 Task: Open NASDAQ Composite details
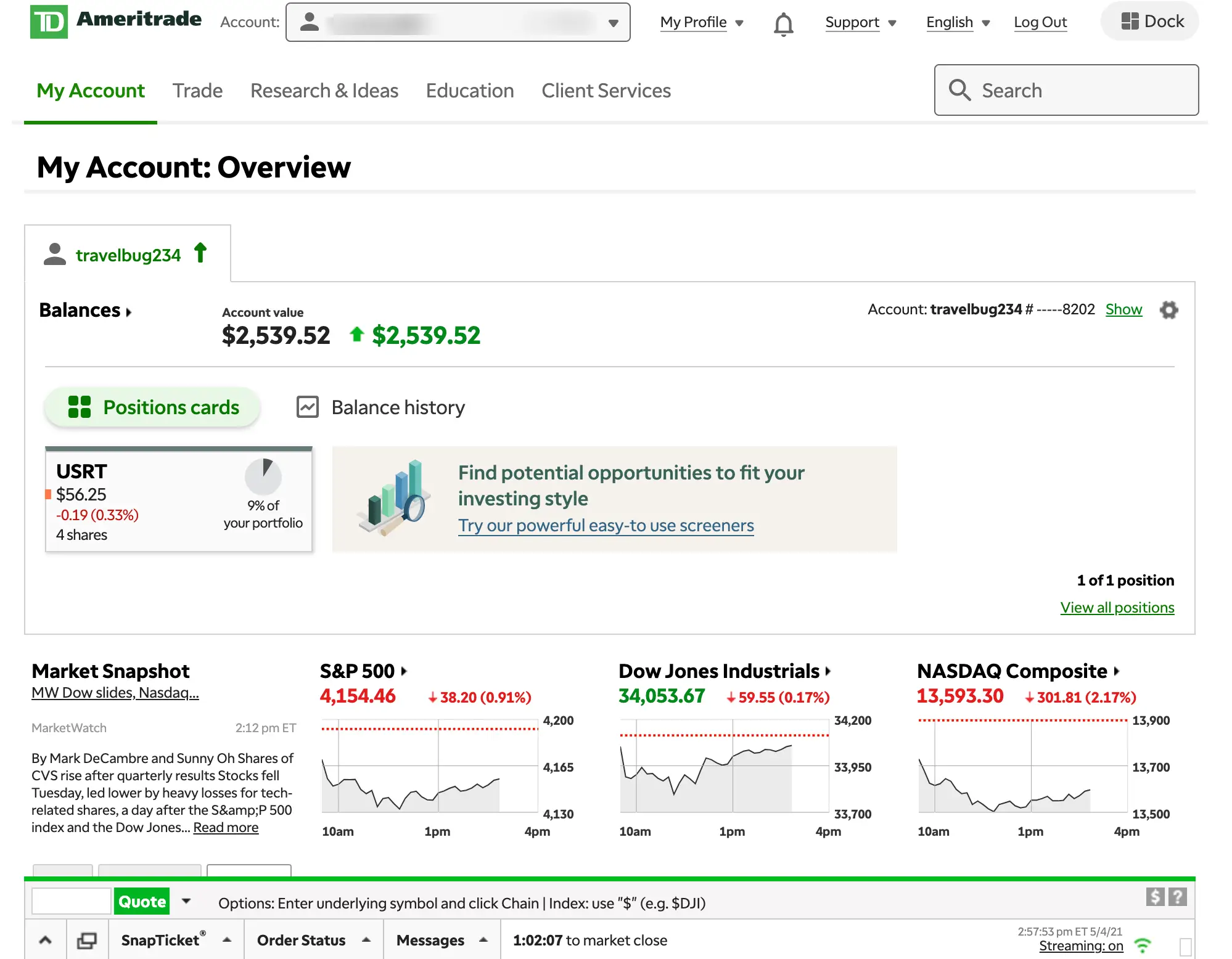[1017, 671]
